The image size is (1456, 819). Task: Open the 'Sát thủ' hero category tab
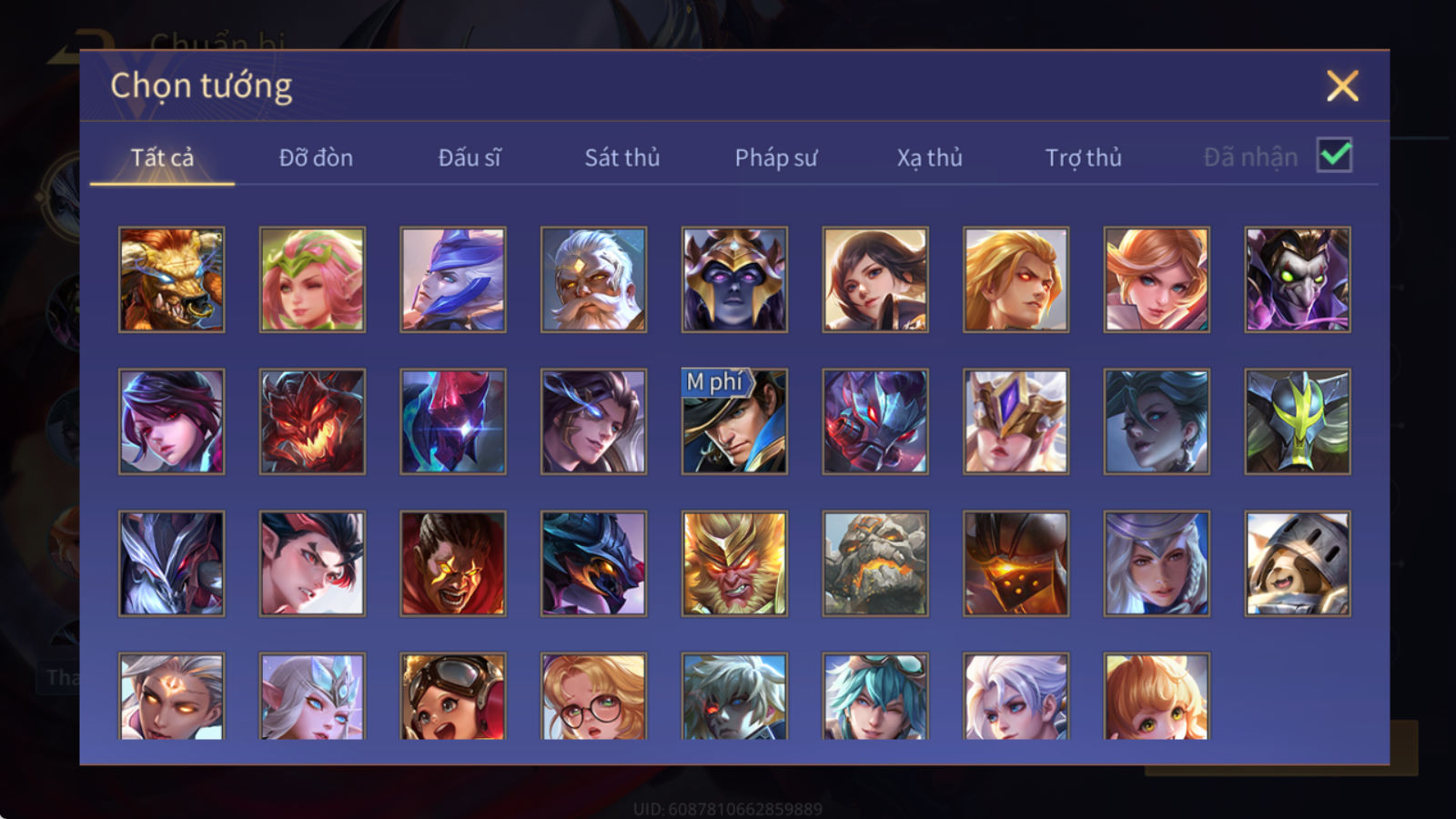point(622,157)
